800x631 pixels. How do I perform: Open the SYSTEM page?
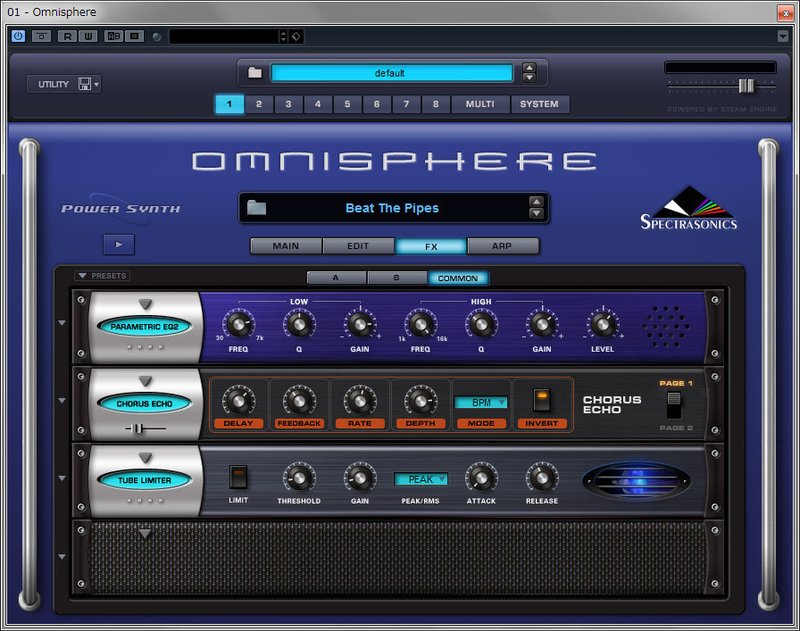(539, 104)
